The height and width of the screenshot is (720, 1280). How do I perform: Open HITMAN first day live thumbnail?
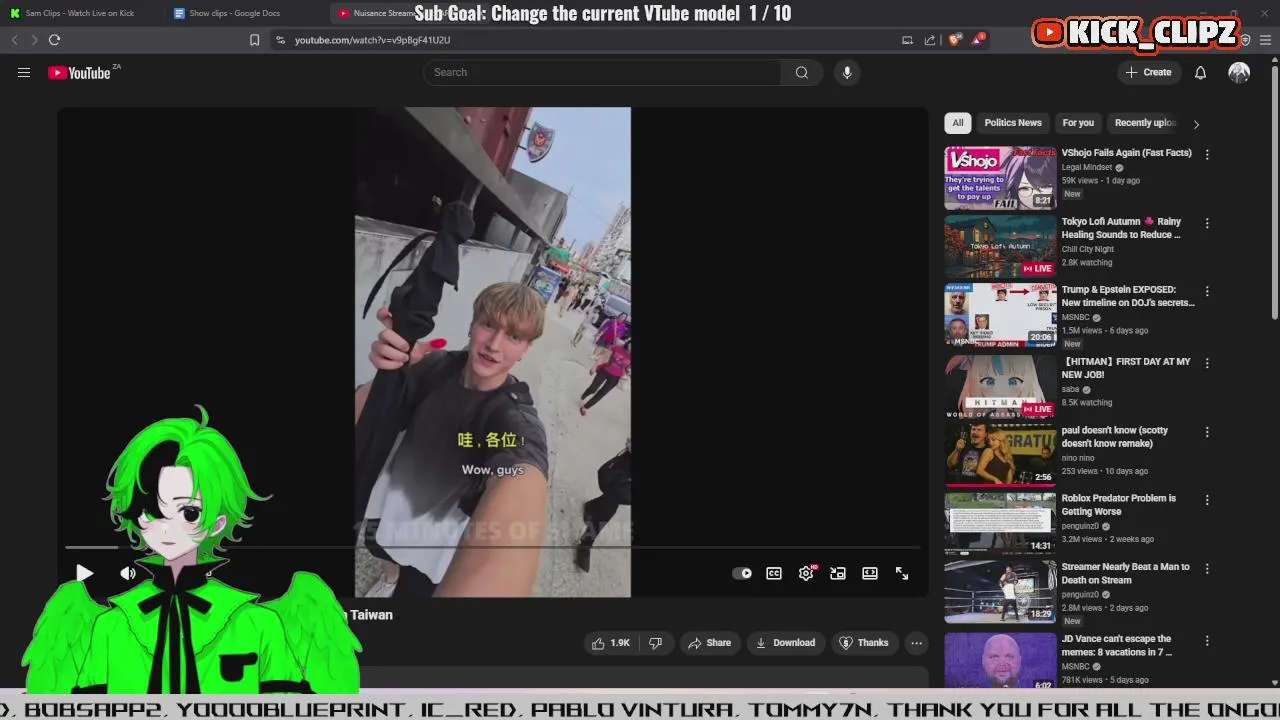tap(1000, 386)
